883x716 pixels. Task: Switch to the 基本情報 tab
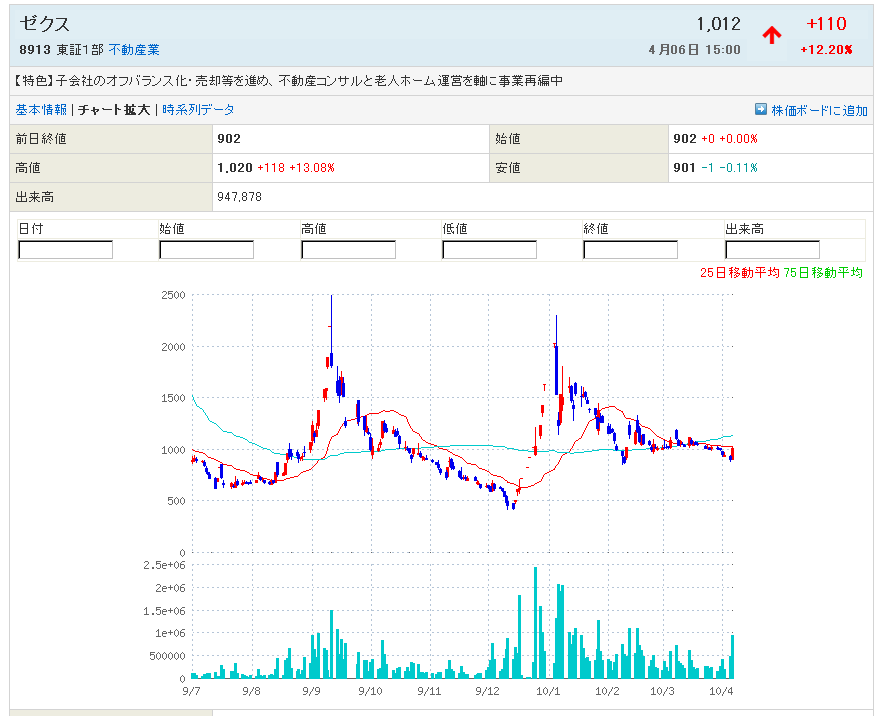41,110
